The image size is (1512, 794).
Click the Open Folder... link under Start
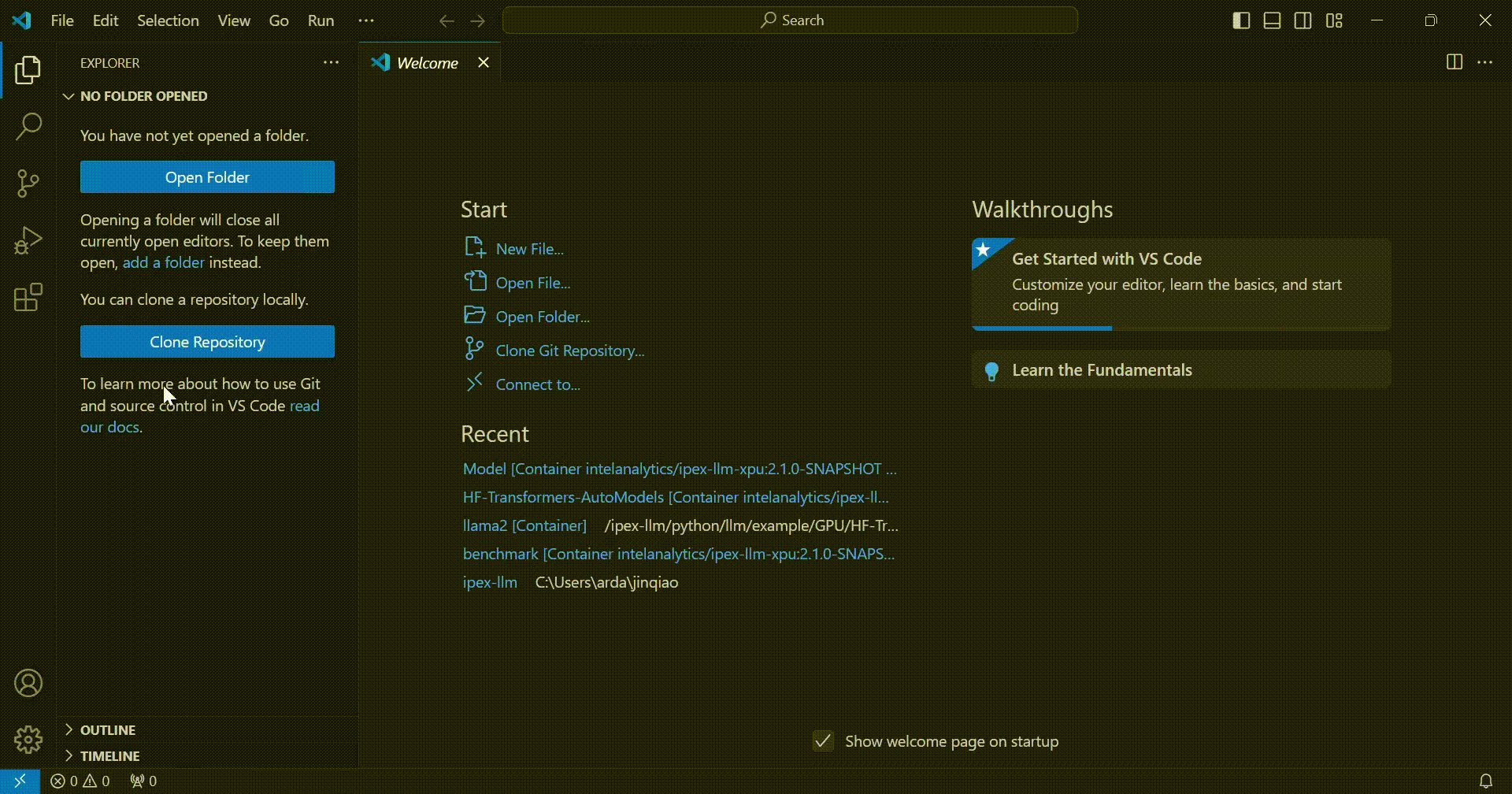tap(543, 317)
